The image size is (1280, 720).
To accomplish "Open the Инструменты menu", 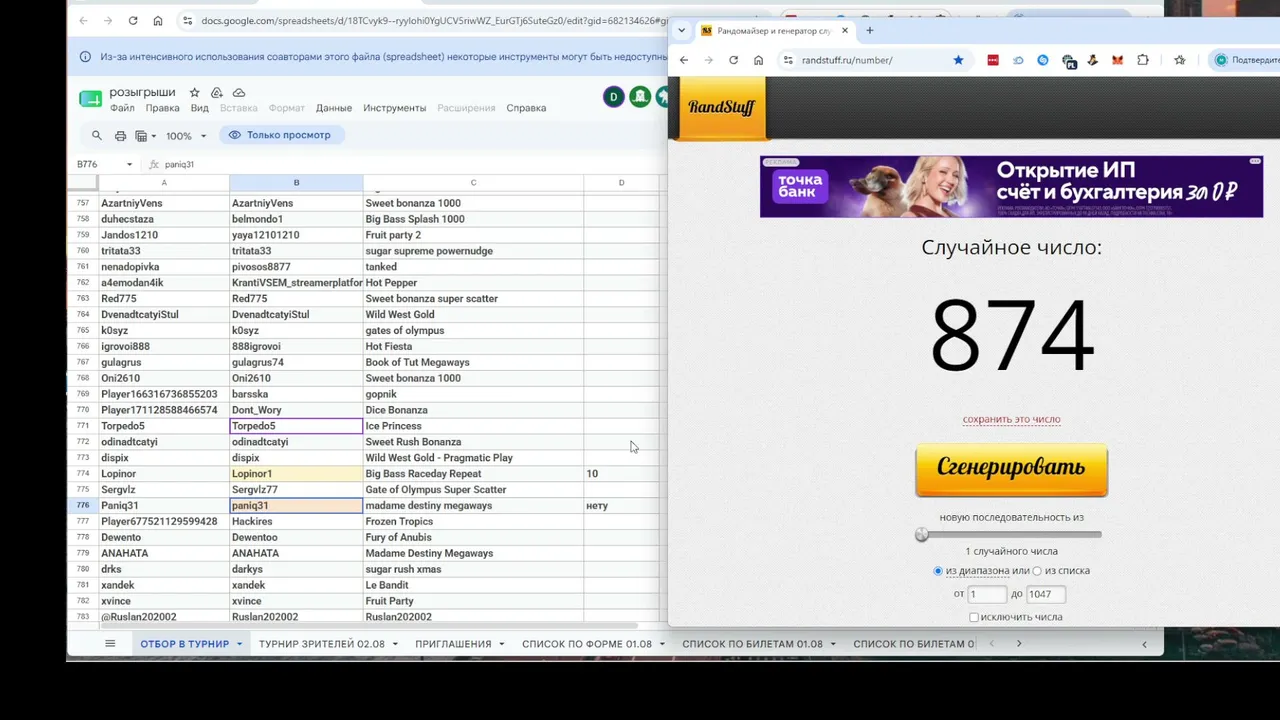I will 394,108.
